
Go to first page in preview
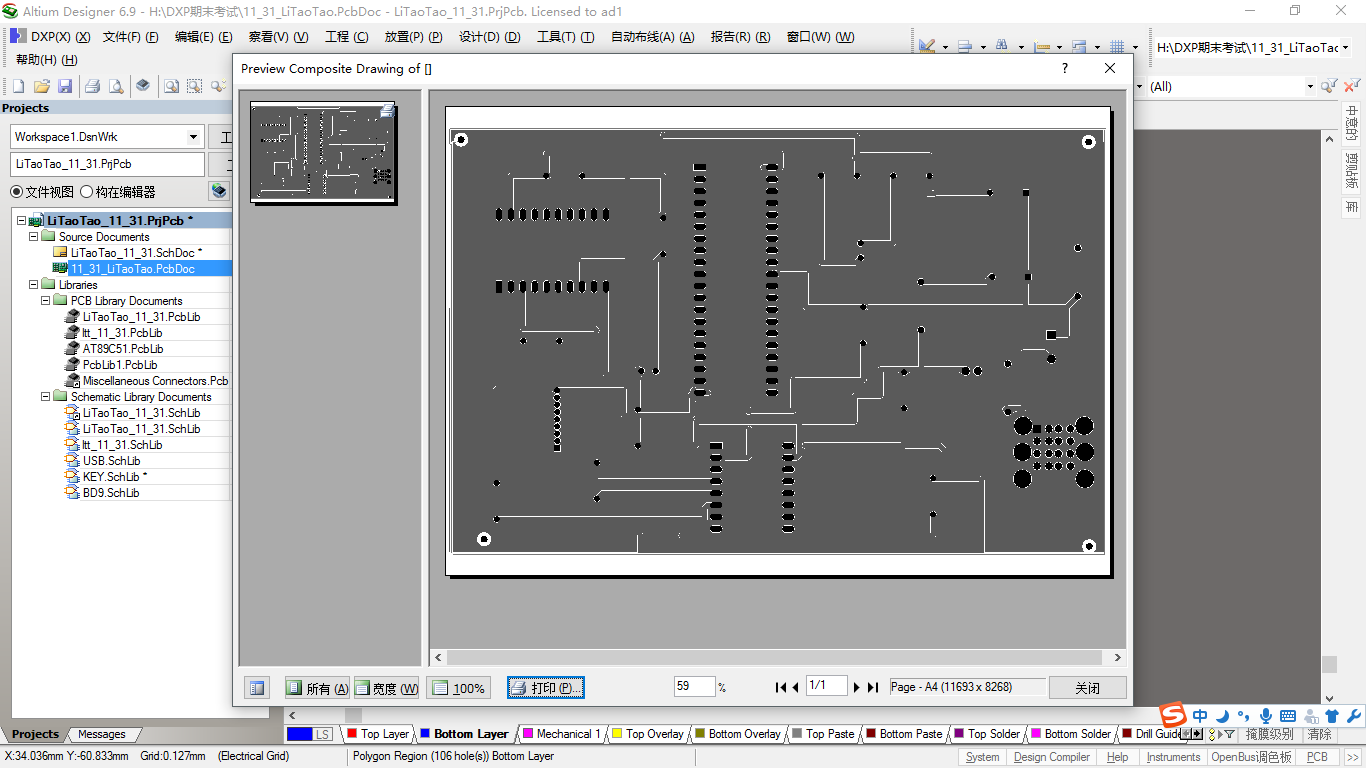coord(781,687)
